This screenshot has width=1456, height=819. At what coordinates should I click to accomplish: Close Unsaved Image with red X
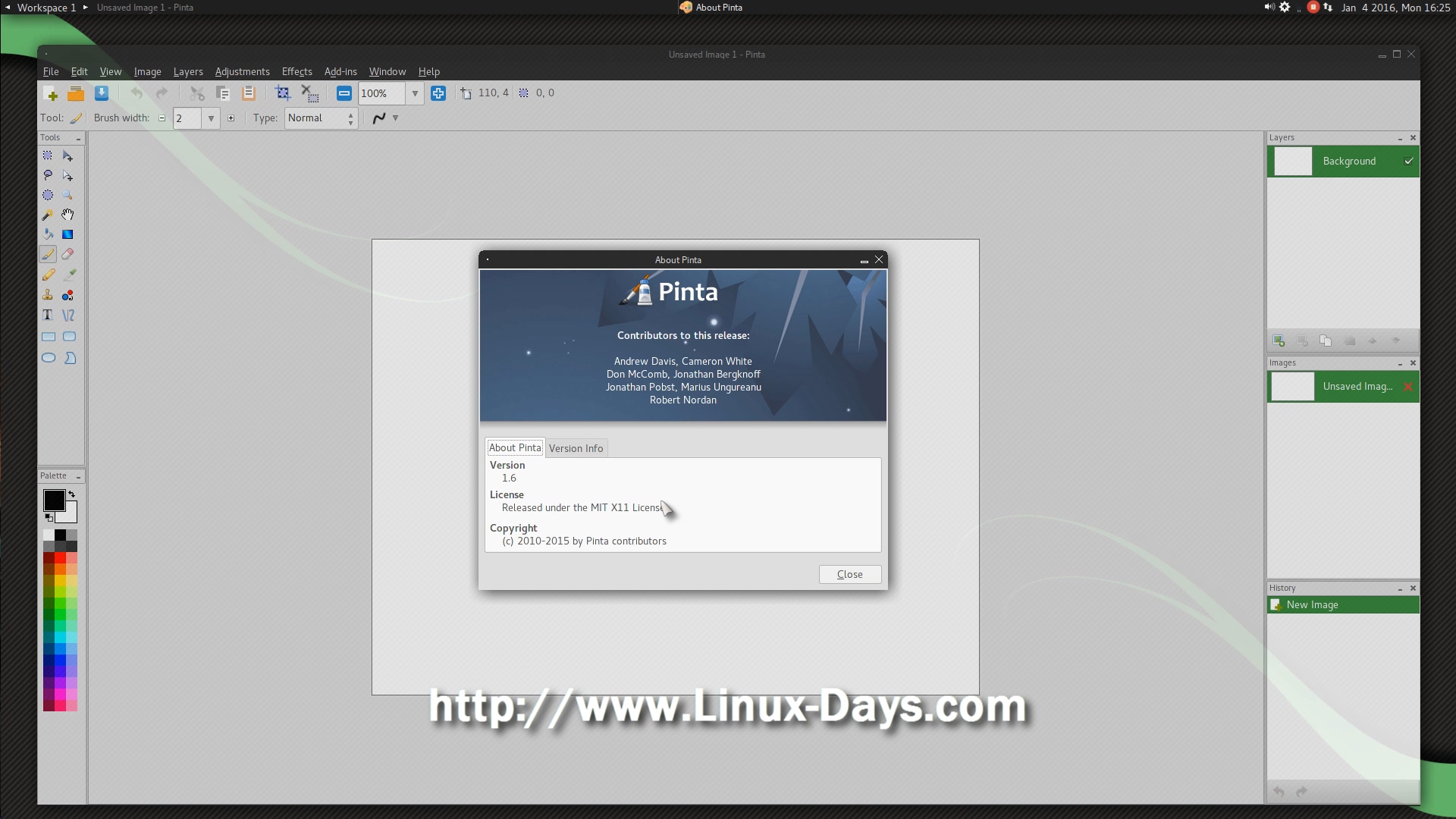pos(1408,387)
